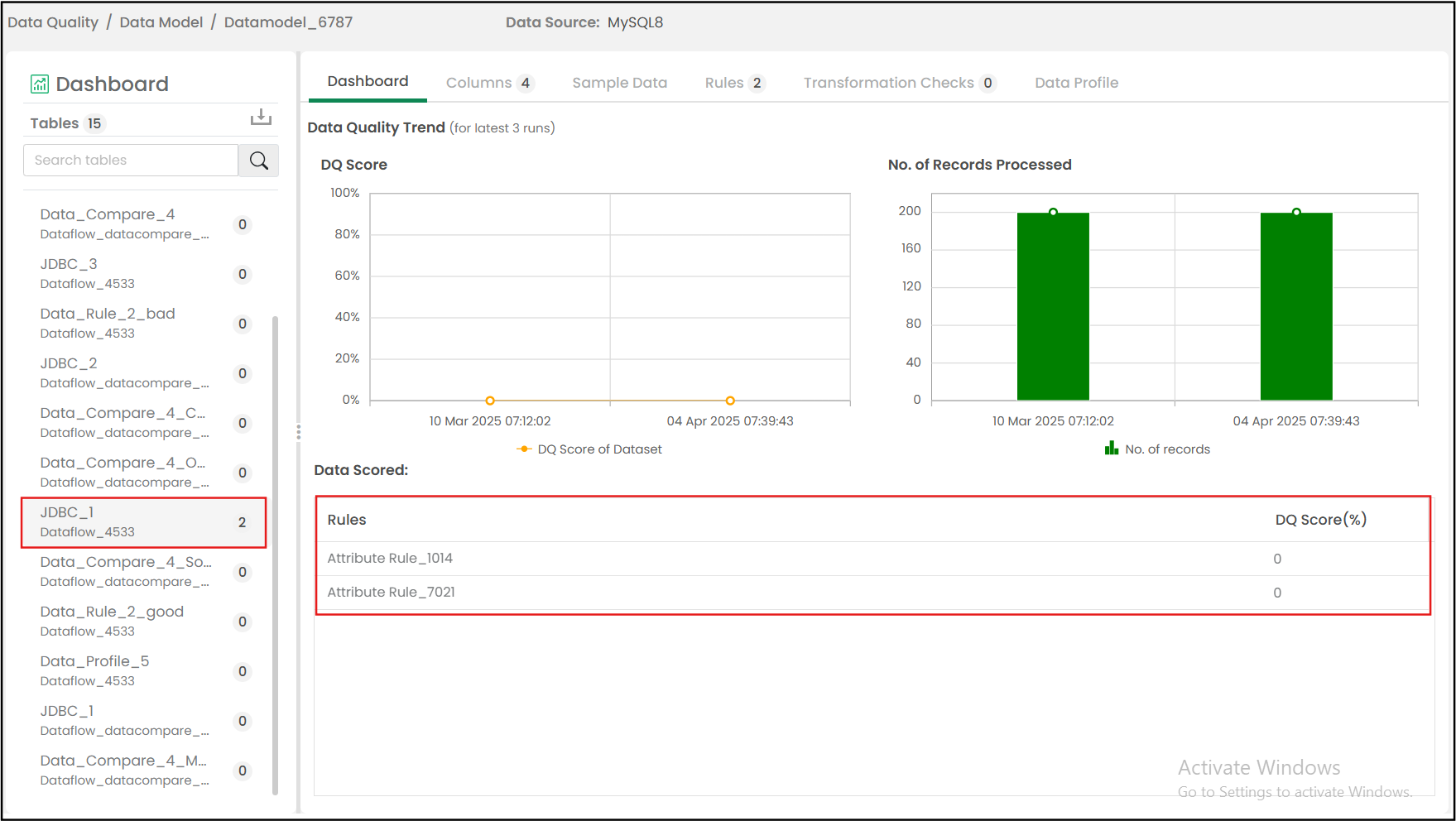This screenshot has width=1456, height=821.
Task: Focus the Search tables input field
Action: [x=131, y=161]
